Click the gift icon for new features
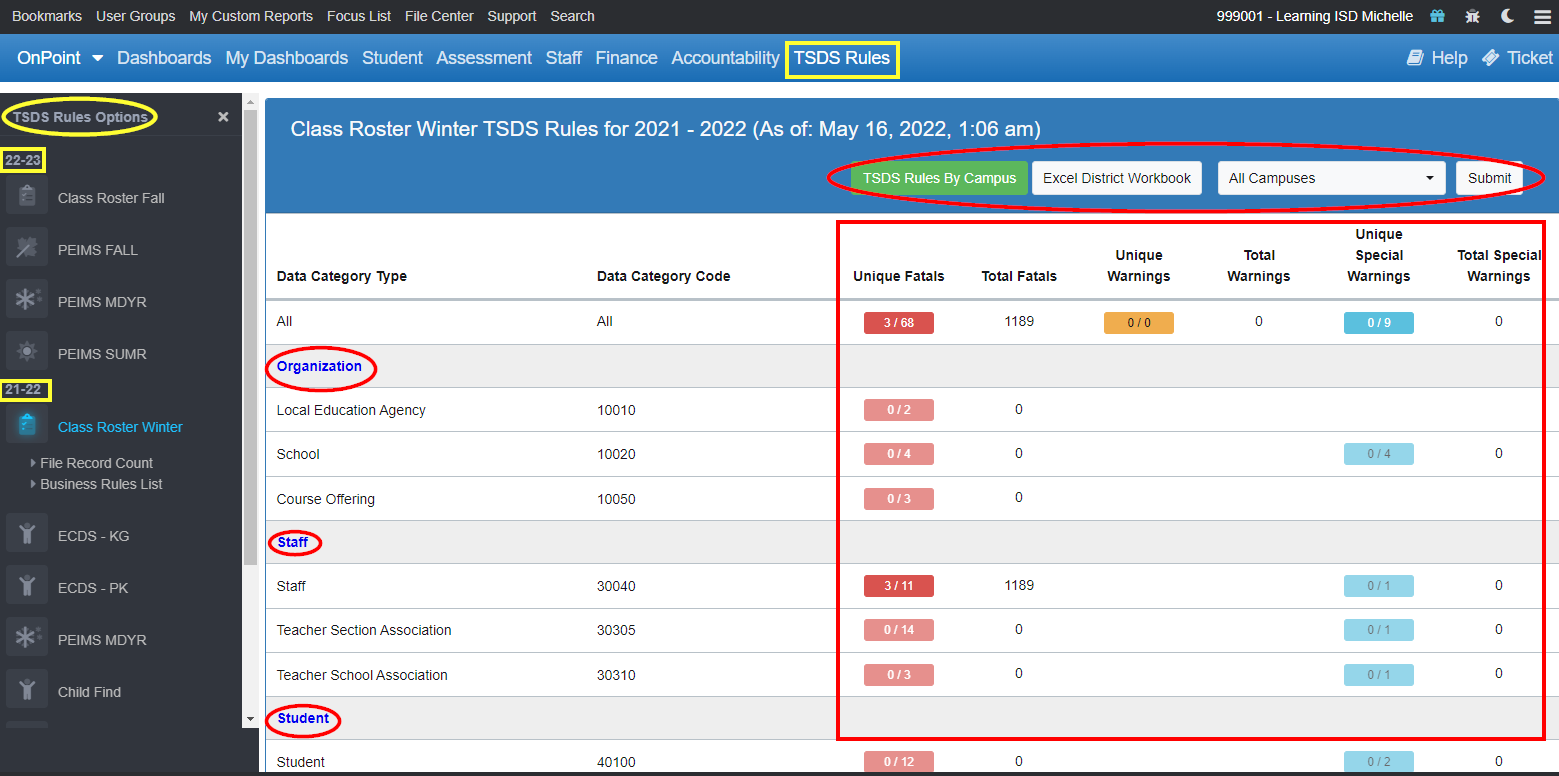The height and width of the screenshot is (776, 1559). point(1437,16)
